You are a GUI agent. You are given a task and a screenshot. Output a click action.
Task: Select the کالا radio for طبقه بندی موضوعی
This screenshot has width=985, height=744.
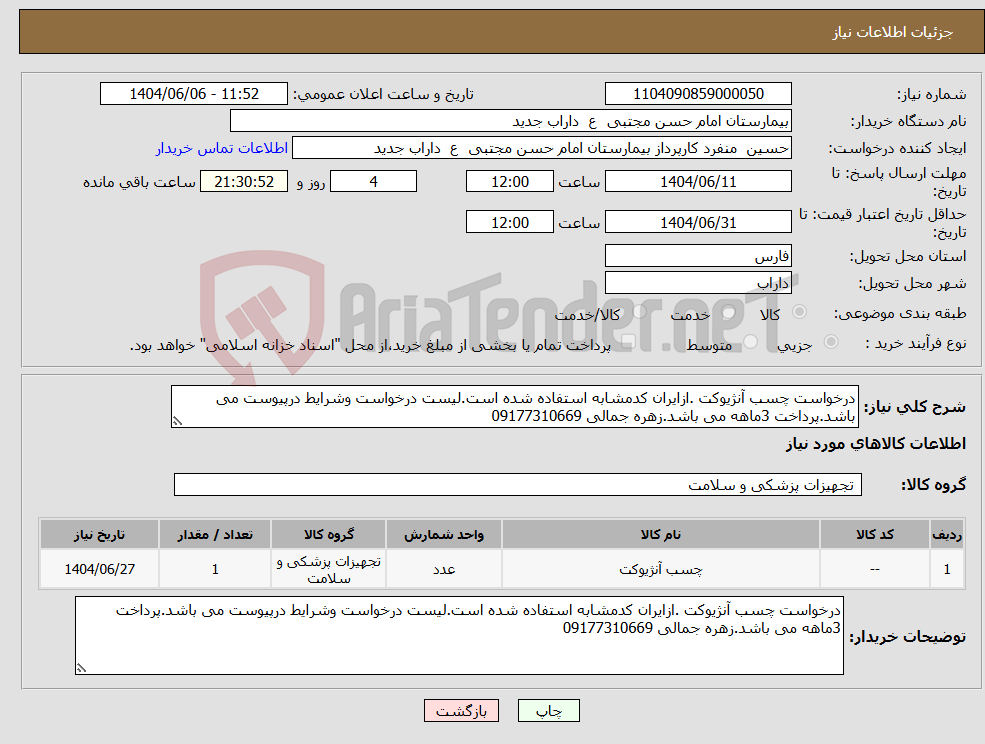[799, 313]
